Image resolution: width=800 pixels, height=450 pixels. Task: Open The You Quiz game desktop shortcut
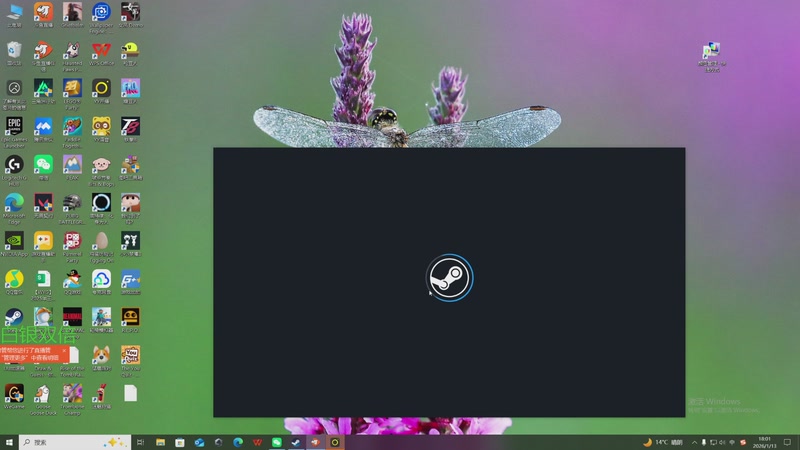[131, 361]
